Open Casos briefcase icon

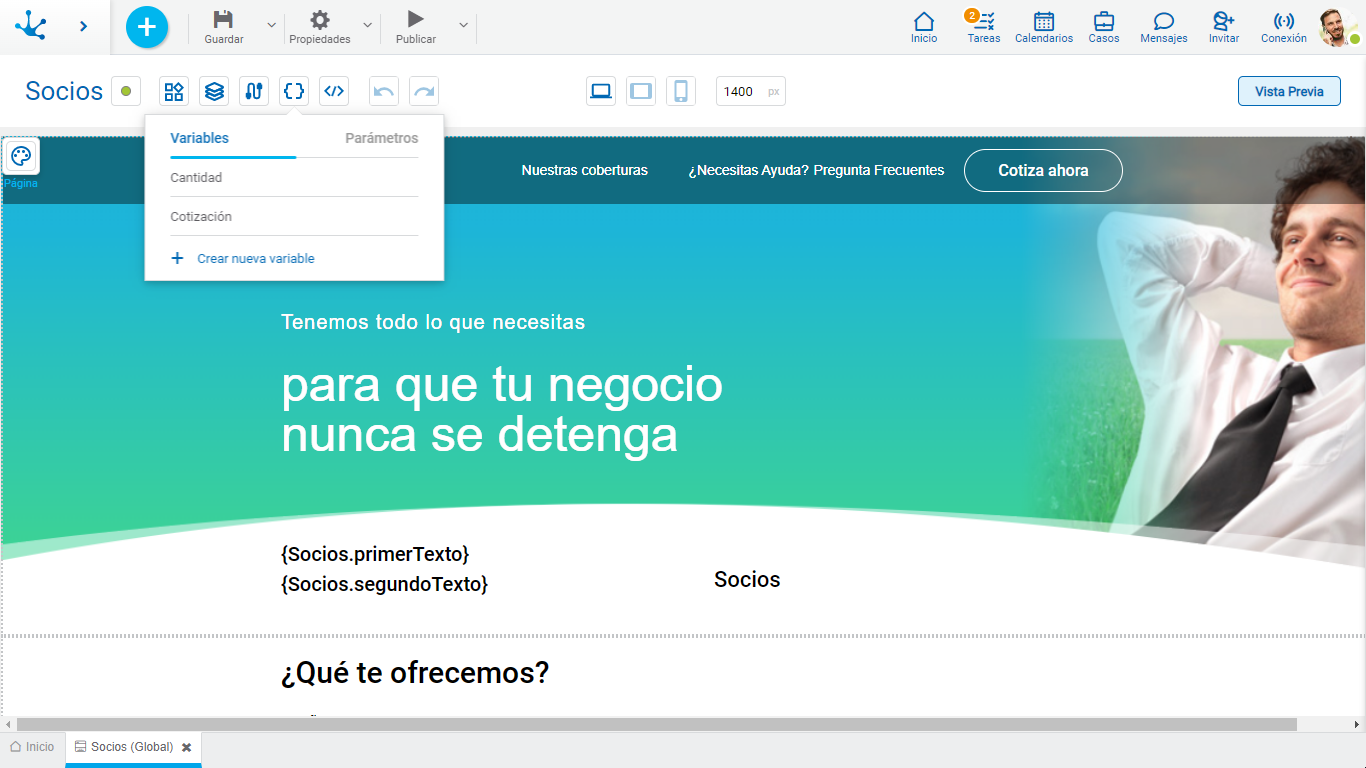click(x=1104, y=21)
